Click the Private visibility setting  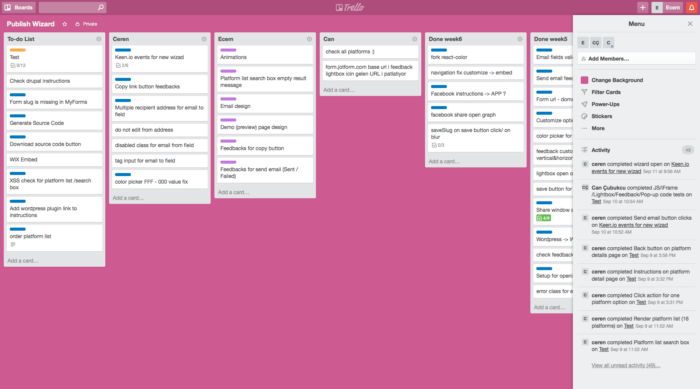[x=86, y=24]
